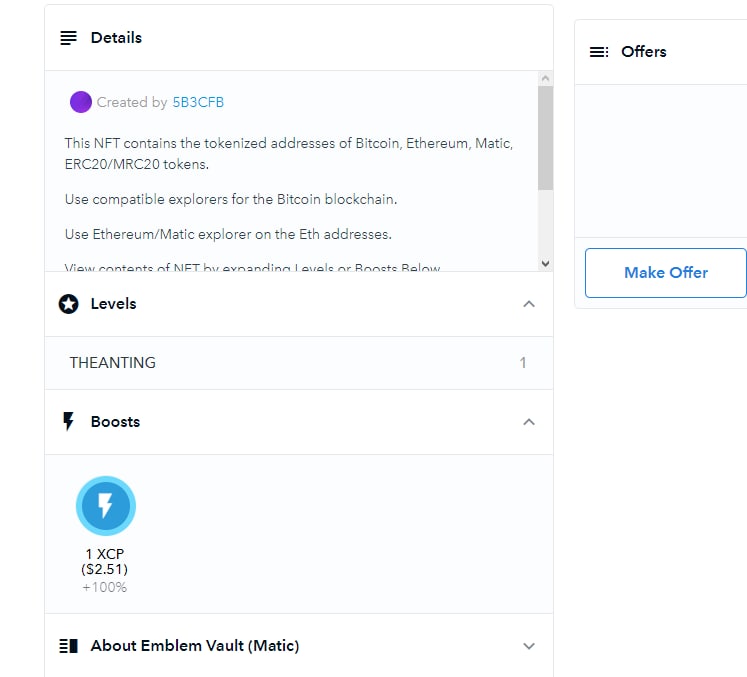747x677 pixels.
Task: Click the blue XCP boost badge
Action: [106, 505]
